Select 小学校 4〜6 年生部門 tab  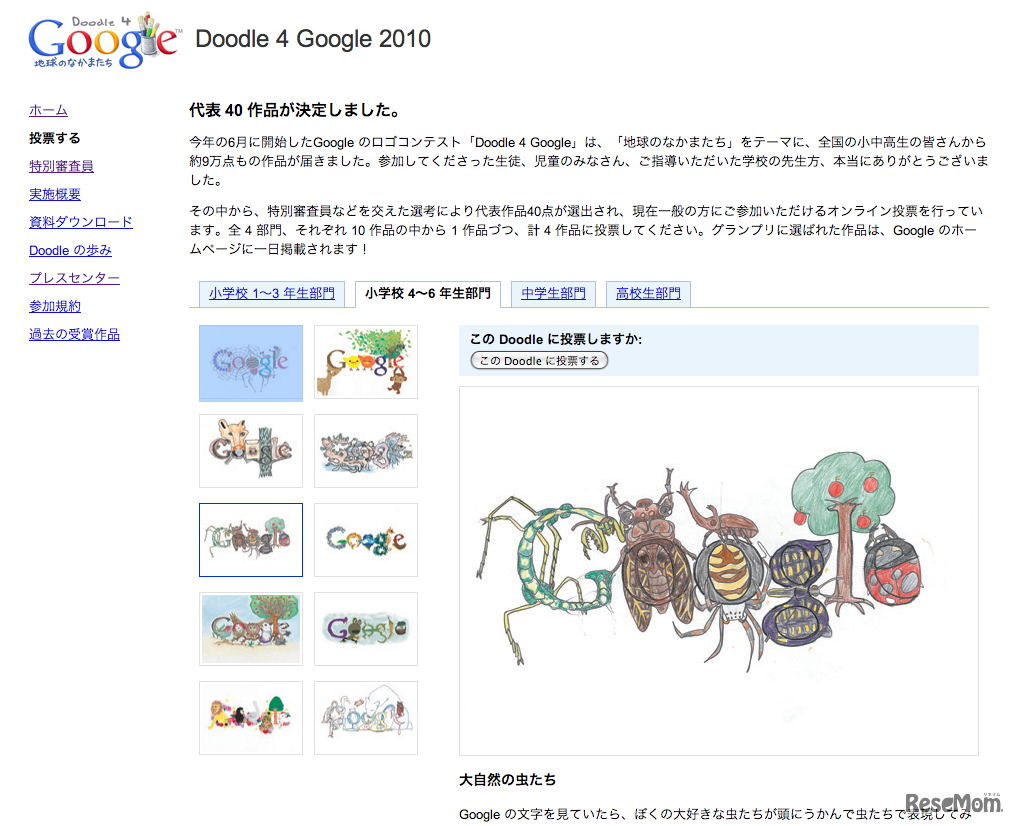428,293
